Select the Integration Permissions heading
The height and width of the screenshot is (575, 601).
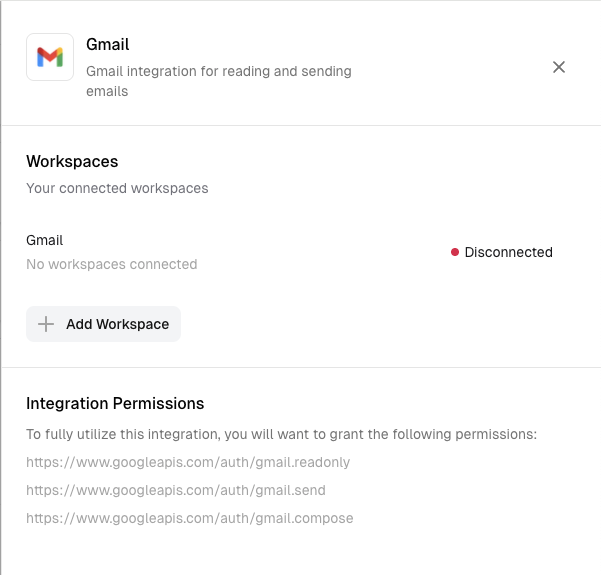point(115,403)
